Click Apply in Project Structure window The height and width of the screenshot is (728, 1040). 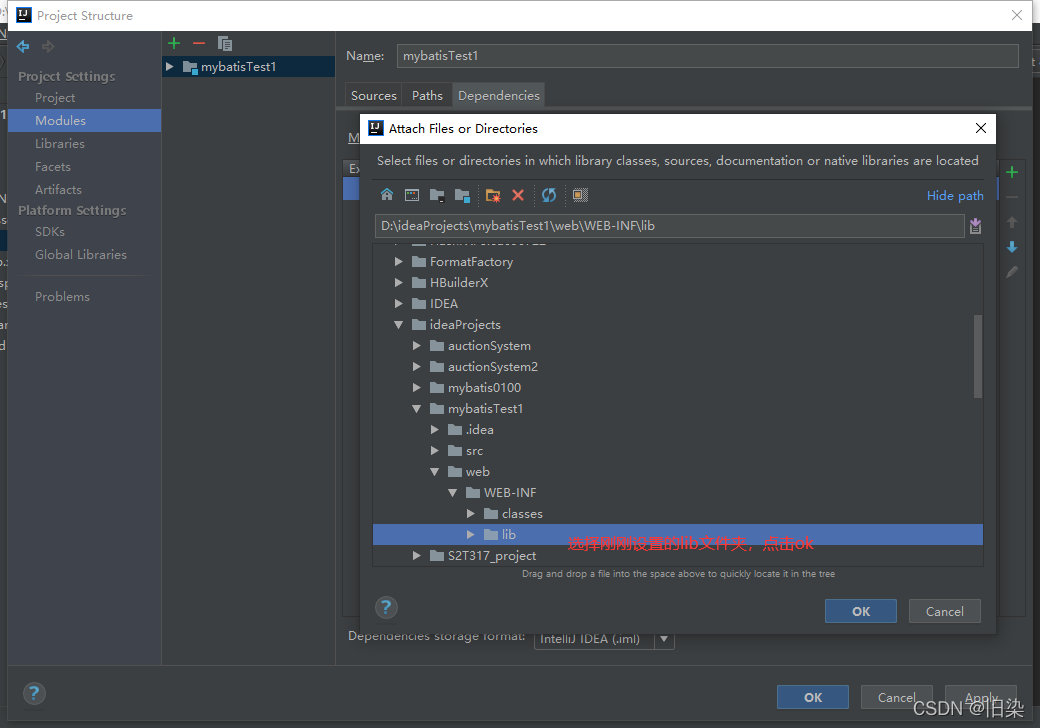coord(980,698)
